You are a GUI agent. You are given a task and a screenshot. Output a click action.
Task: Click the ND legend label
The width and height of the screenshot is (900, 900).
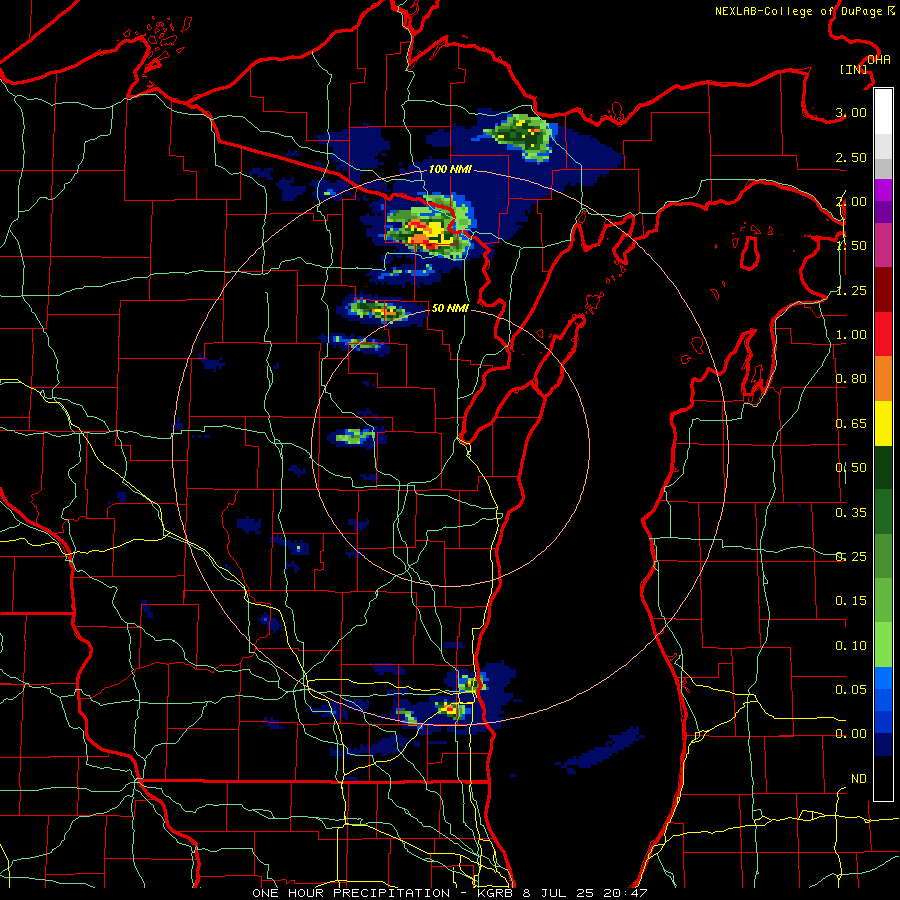tap(859, 779)
